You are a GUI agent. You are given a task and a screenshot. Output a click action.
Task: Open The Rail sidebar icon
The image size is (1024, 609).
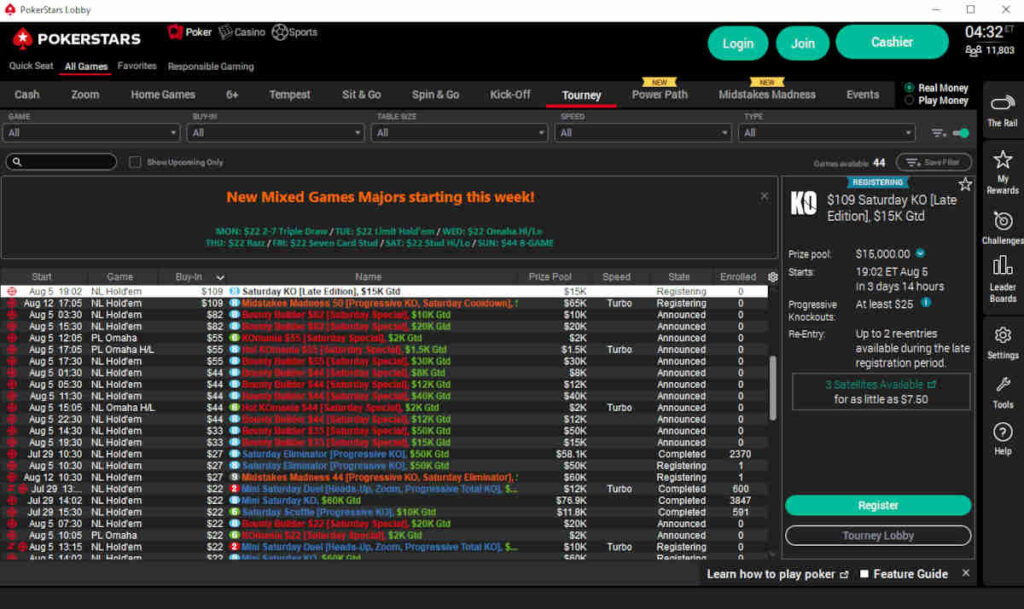1002,110
